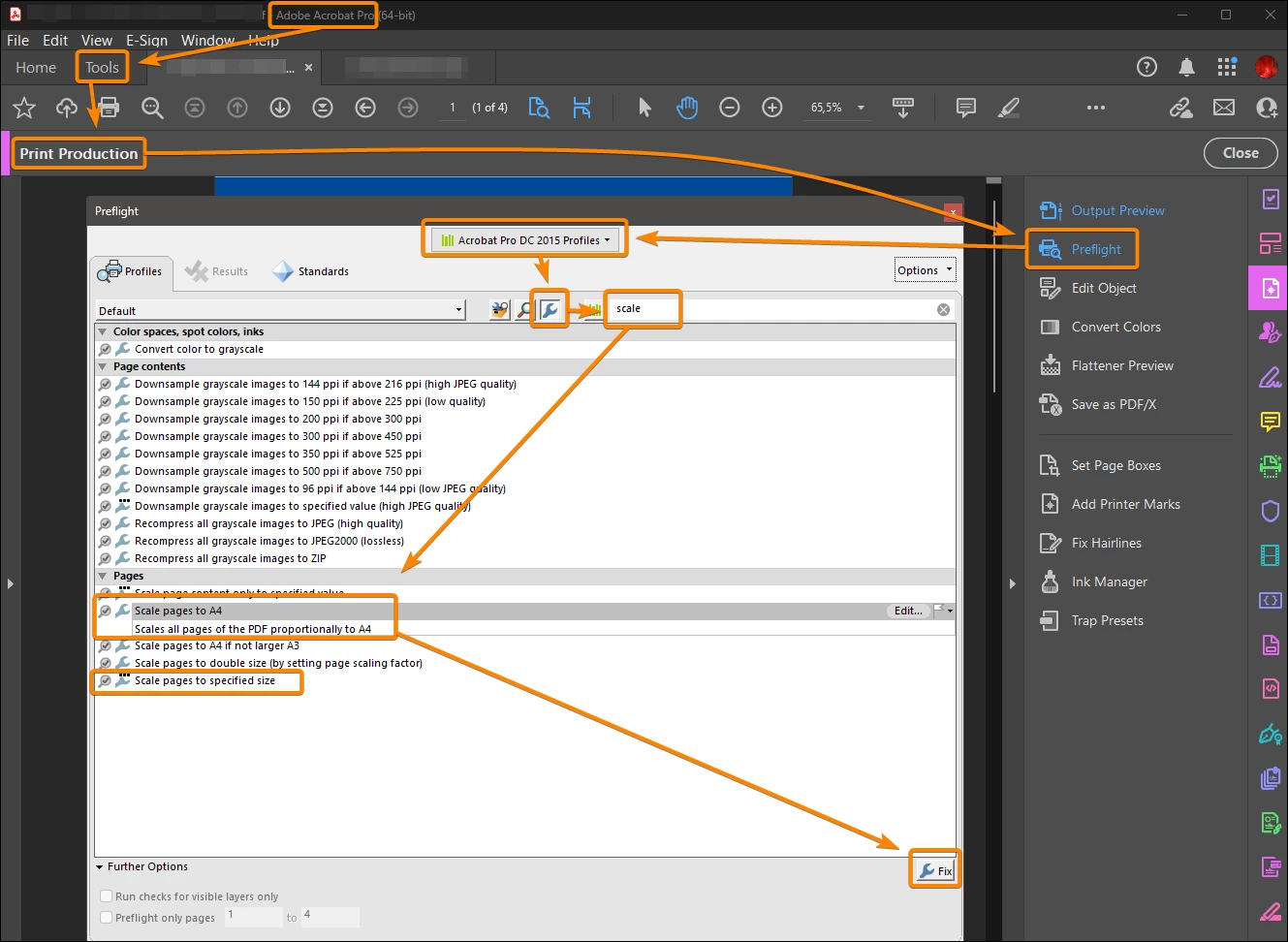
Task: Click the scale search input field
Action: (770, 309)
